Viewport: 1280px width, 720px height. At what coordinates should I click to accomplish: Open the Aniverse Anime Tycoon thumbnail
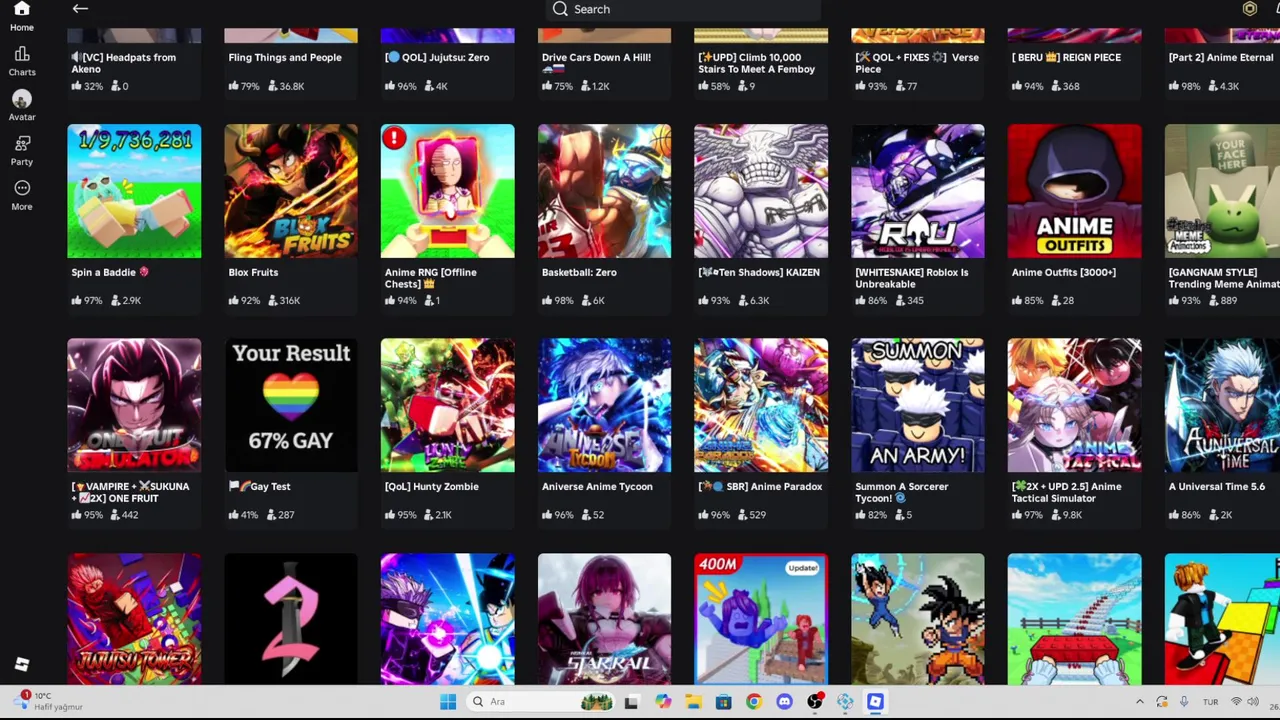pyautogui.click(x=604, y=405)
